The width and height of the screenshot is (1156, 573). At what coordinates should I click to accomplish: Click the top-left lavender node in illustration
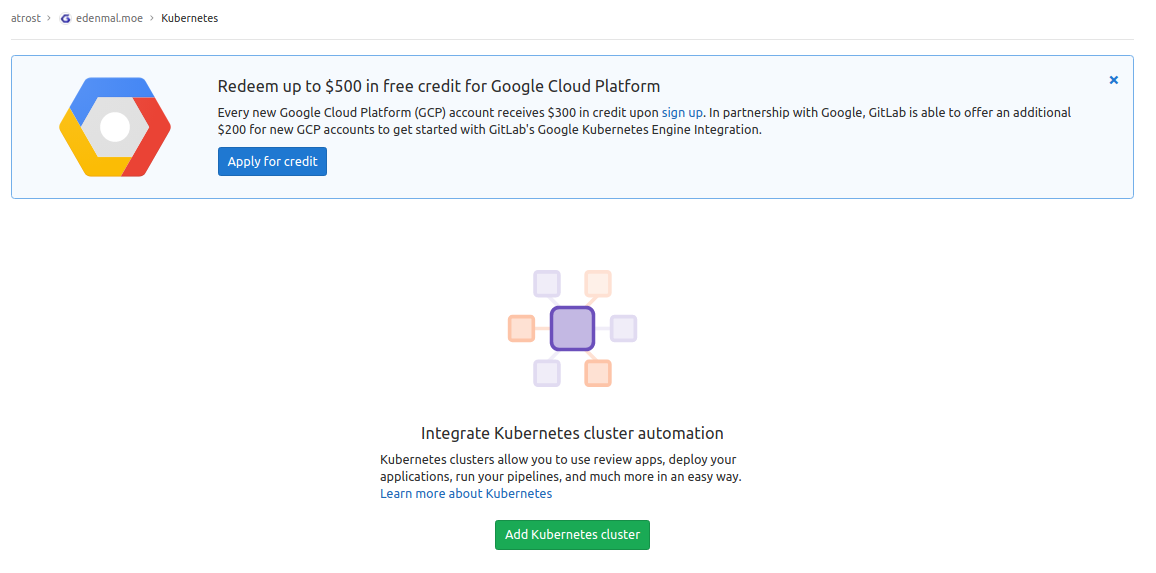[546, 284]
